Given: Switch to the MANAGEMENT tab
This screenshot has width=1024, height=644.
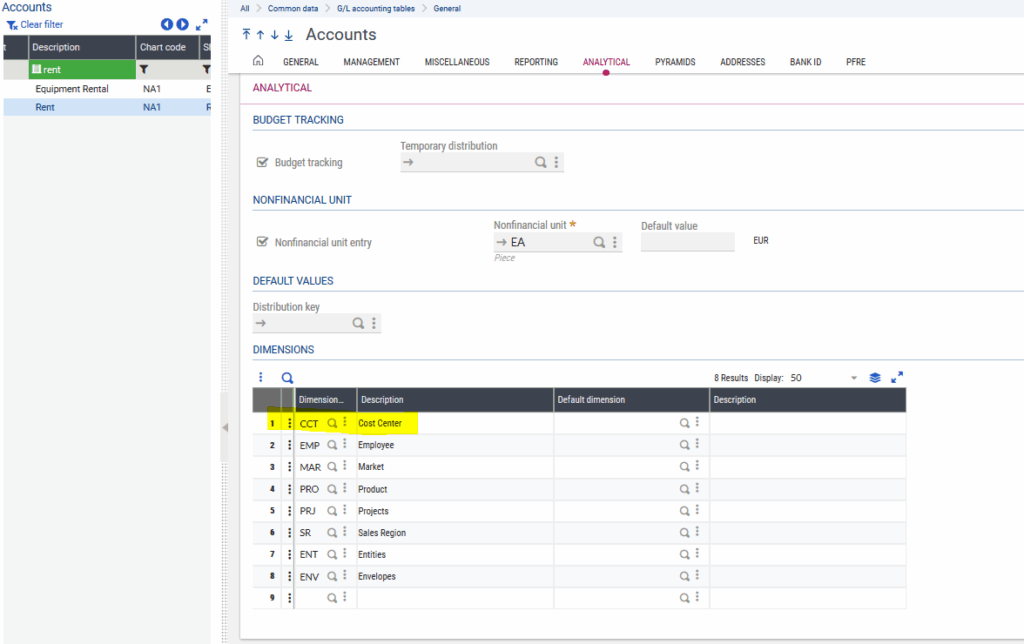Looking at the screenshot, I should [371, 61].
